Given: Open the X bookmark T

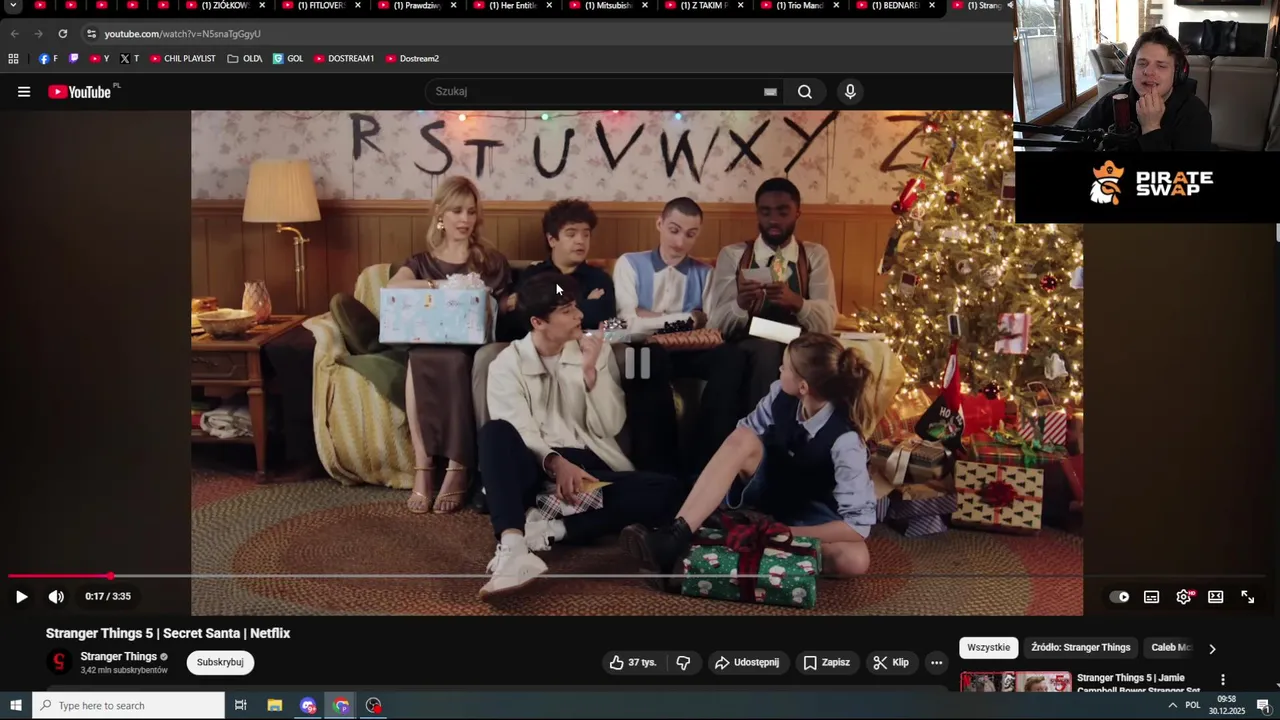Looking at the screenshot, I should (129, 59).
